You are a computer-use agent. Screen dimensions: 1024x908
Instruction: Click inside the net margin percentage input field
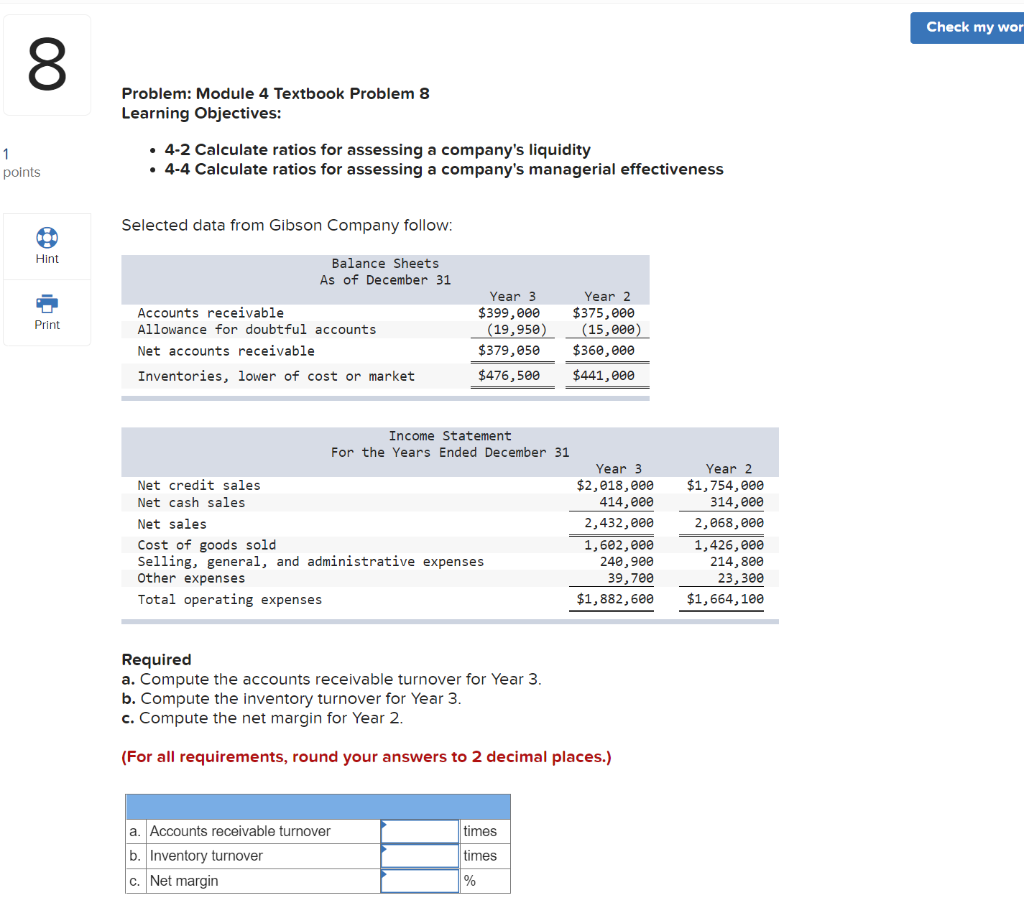click(x=419, y=880)
